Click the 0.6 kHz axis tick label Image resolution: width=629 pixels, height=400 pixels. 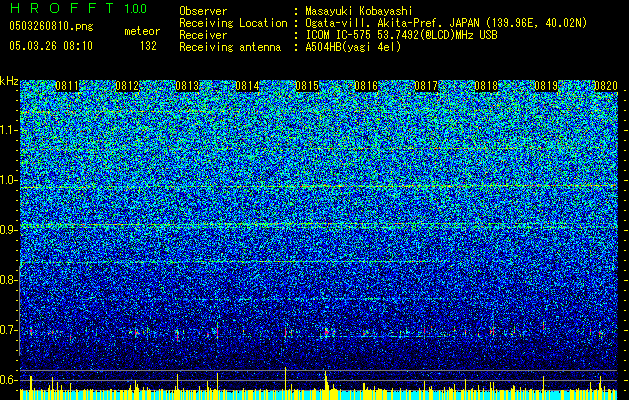point(7,380)
